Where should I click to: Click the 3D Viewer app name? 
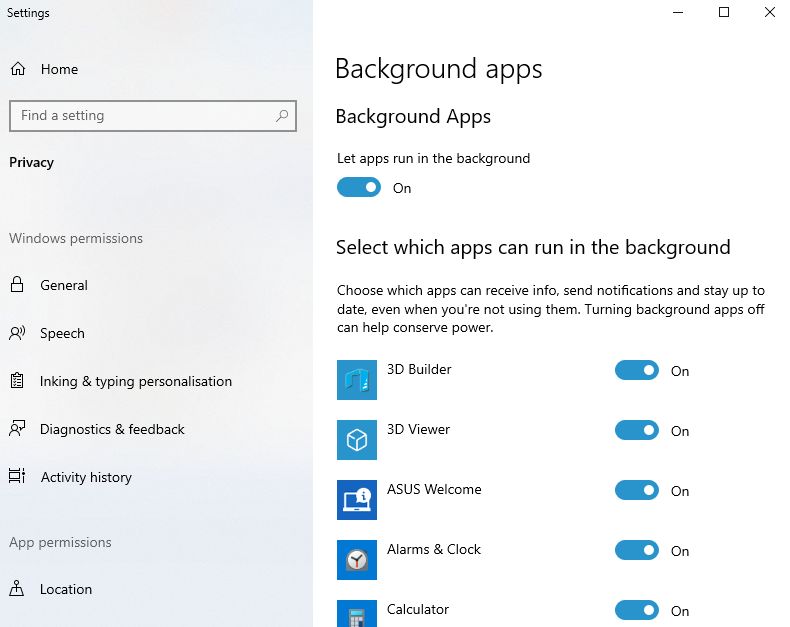418,429
